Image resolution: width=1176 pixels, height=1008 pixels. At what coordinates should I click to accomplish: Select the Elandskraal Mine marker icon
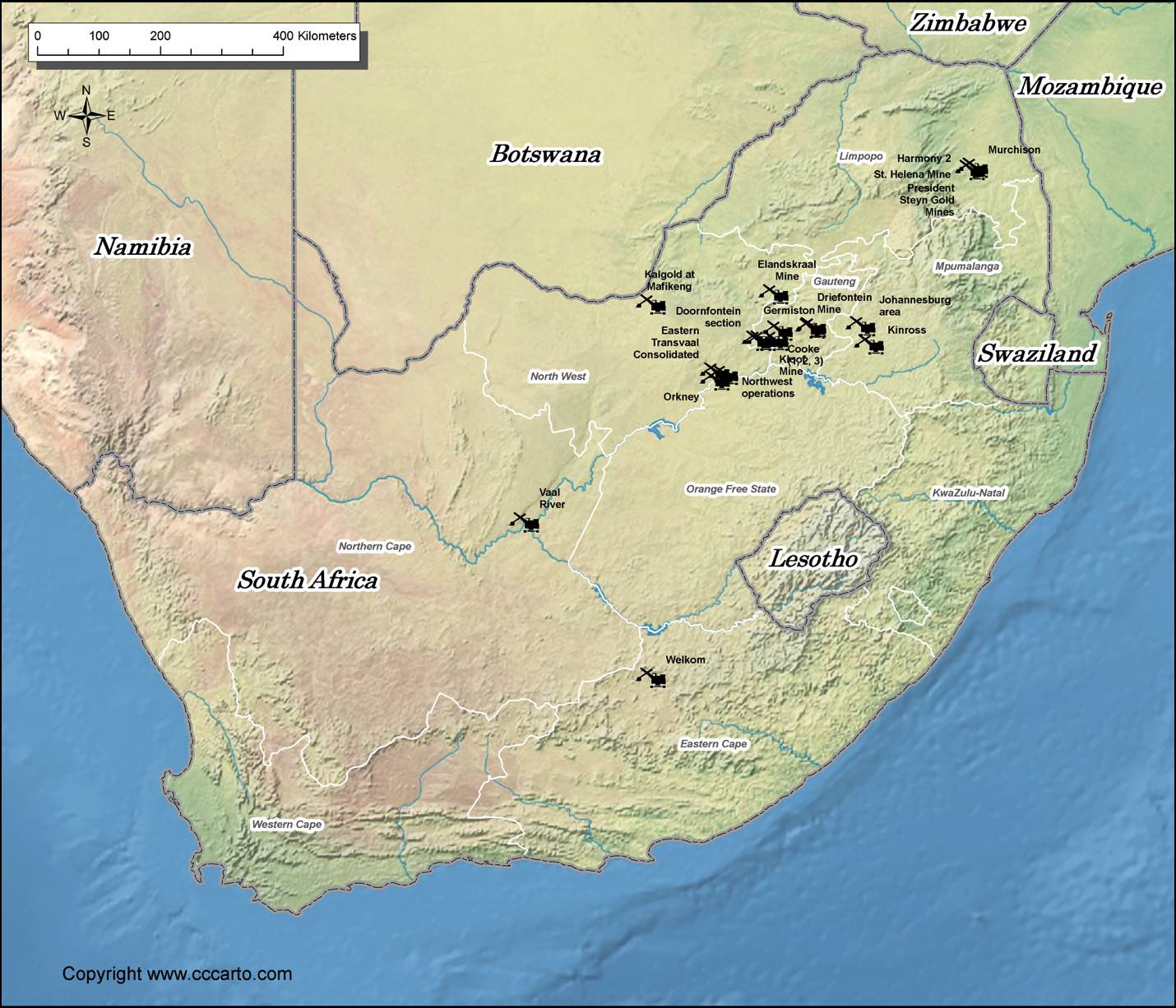[776, 294]
